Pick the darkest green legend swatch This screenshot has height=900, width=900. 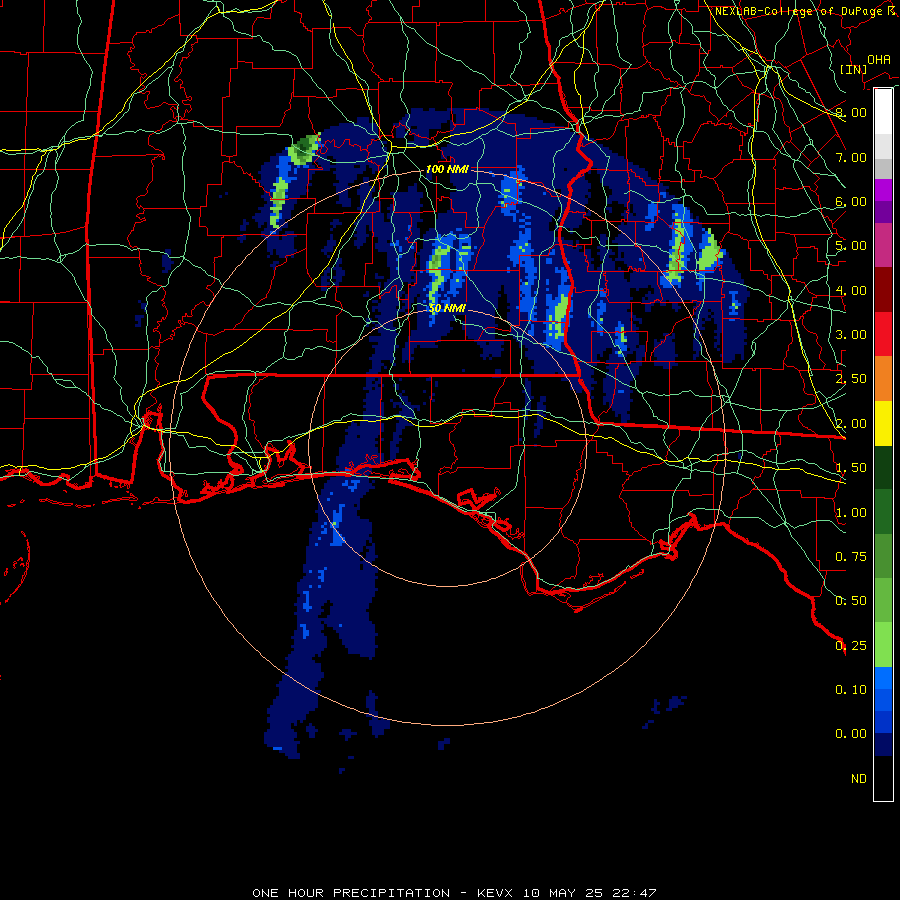(883, 467)
